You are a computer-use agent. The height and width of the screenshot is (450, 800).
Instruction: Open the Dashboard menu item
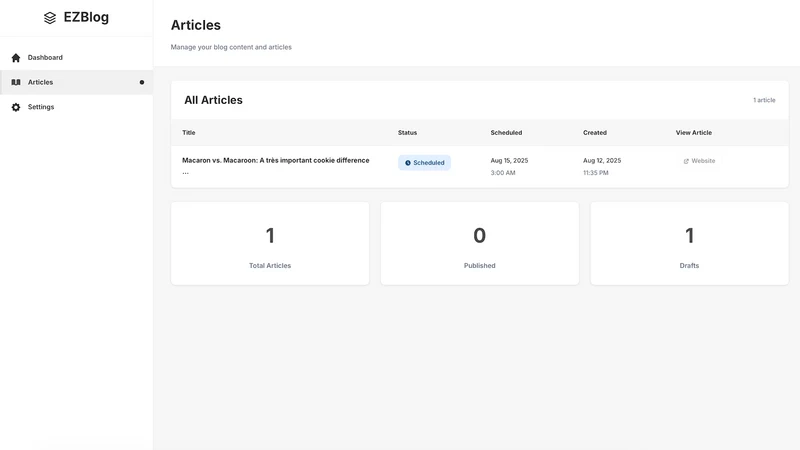click(77, 58)
